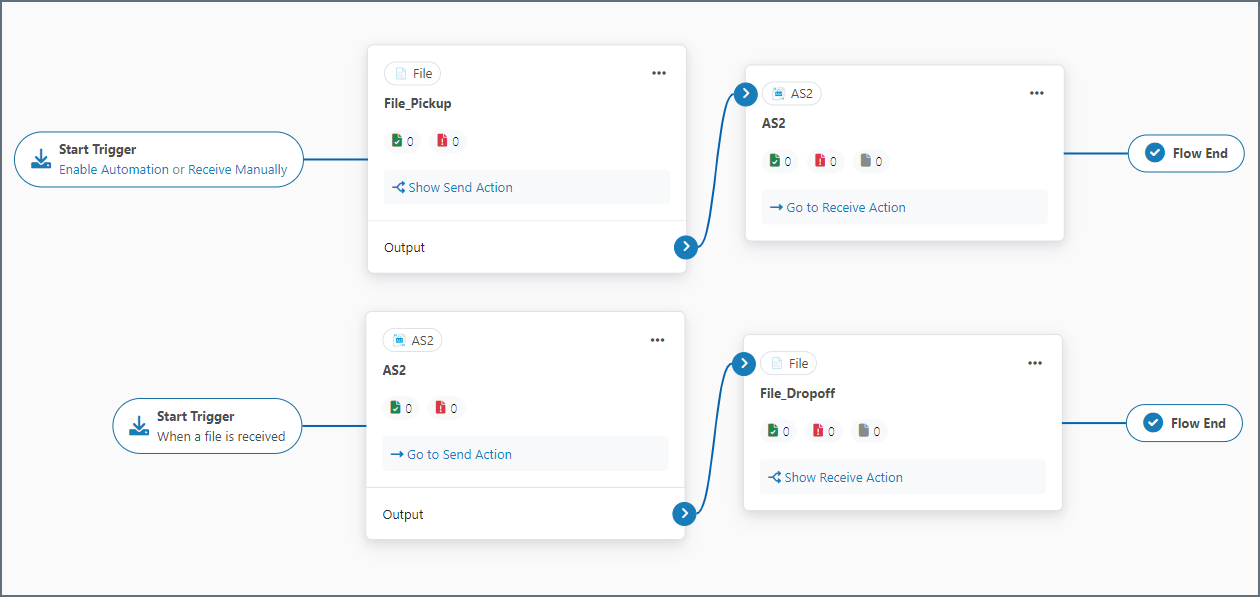Open the bottom-left AS2 node ellipsis menu

657,340
